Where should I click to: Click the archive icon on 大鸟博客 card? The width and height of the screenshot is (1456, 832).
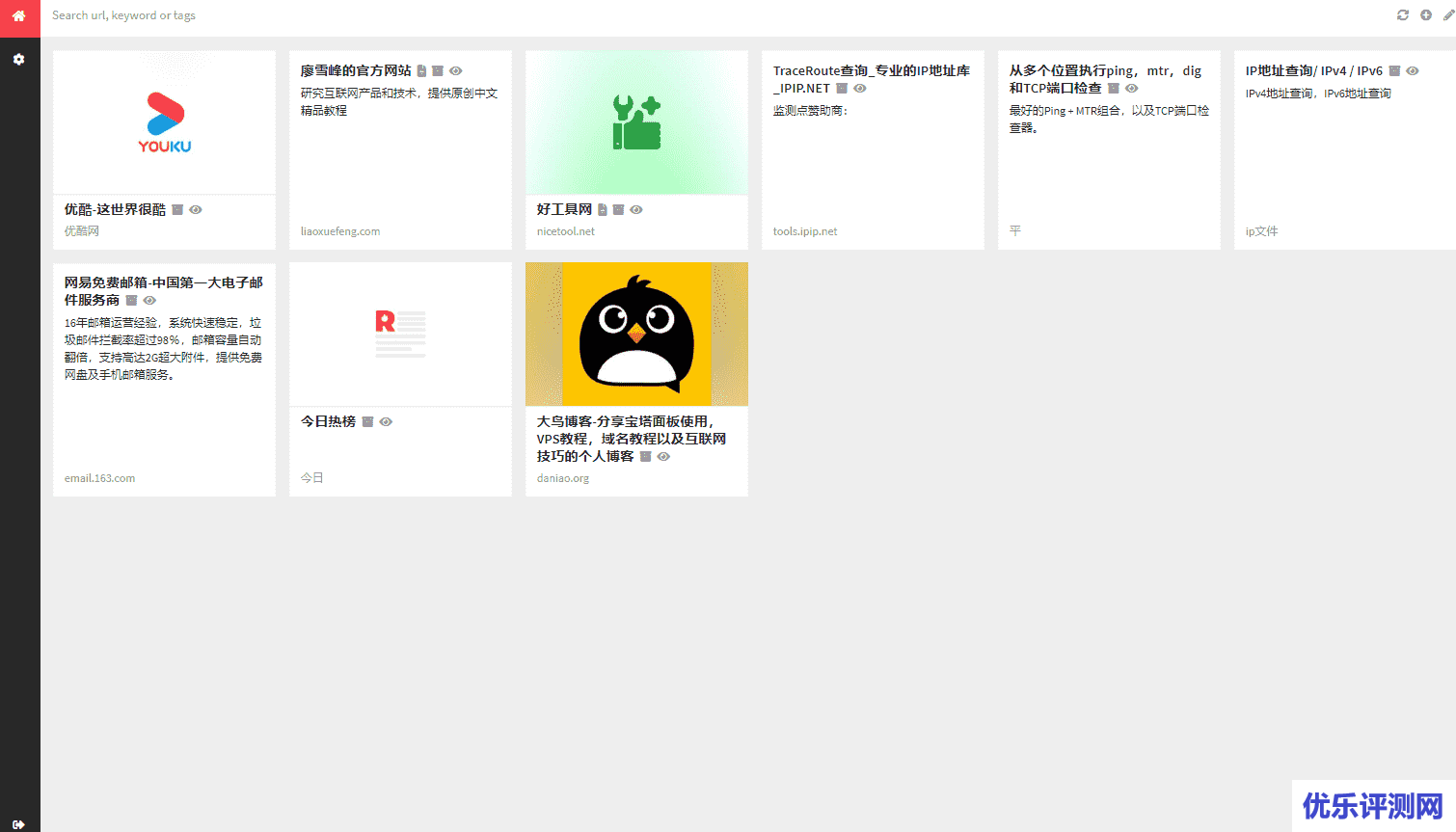[646, 456]
